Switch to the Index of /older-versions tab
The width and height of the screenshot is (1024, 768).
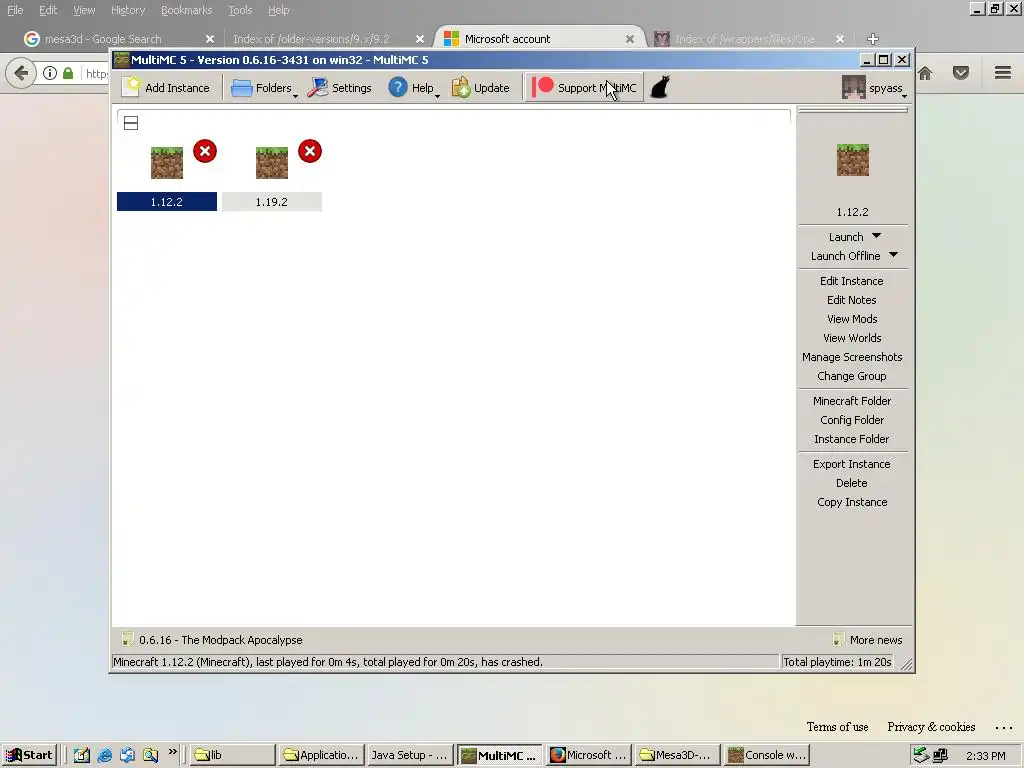coord(327,39)
